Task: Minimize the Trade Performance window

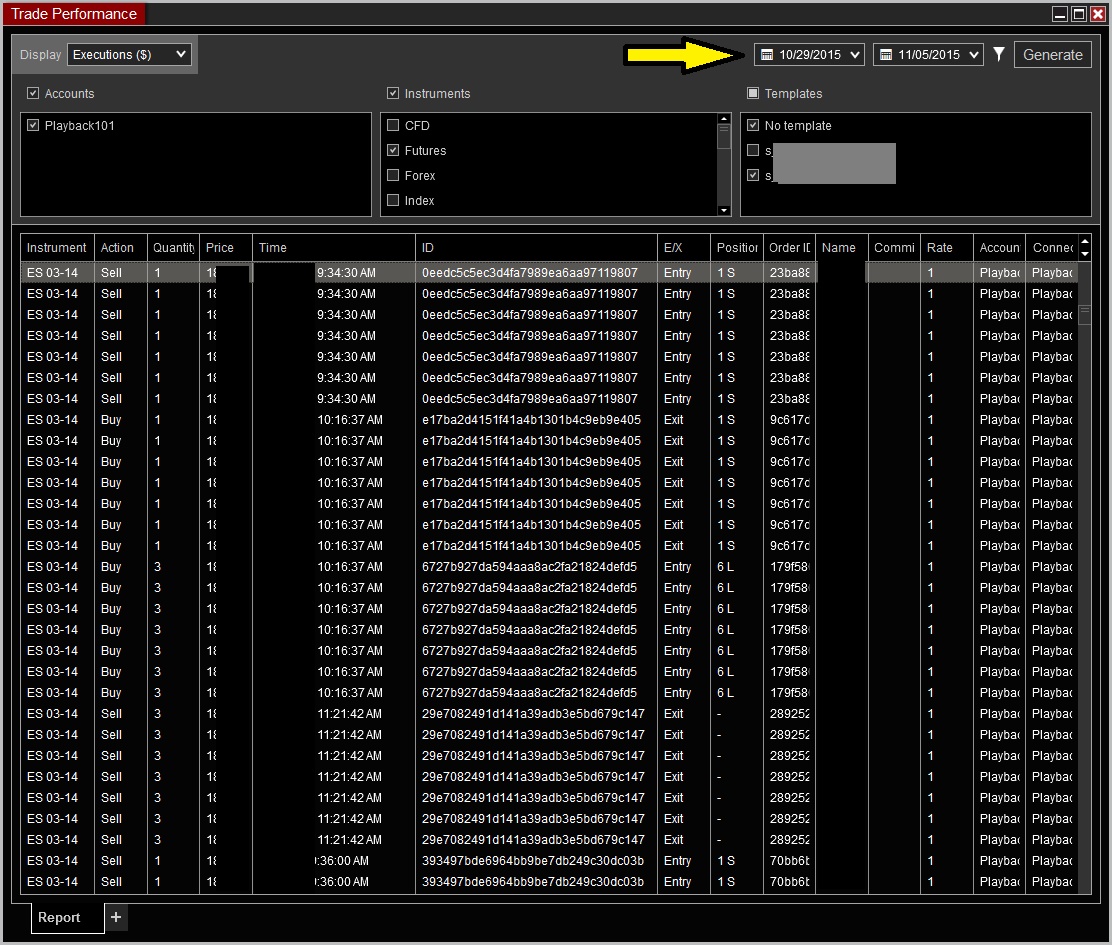Action: tap(1060, 13)
